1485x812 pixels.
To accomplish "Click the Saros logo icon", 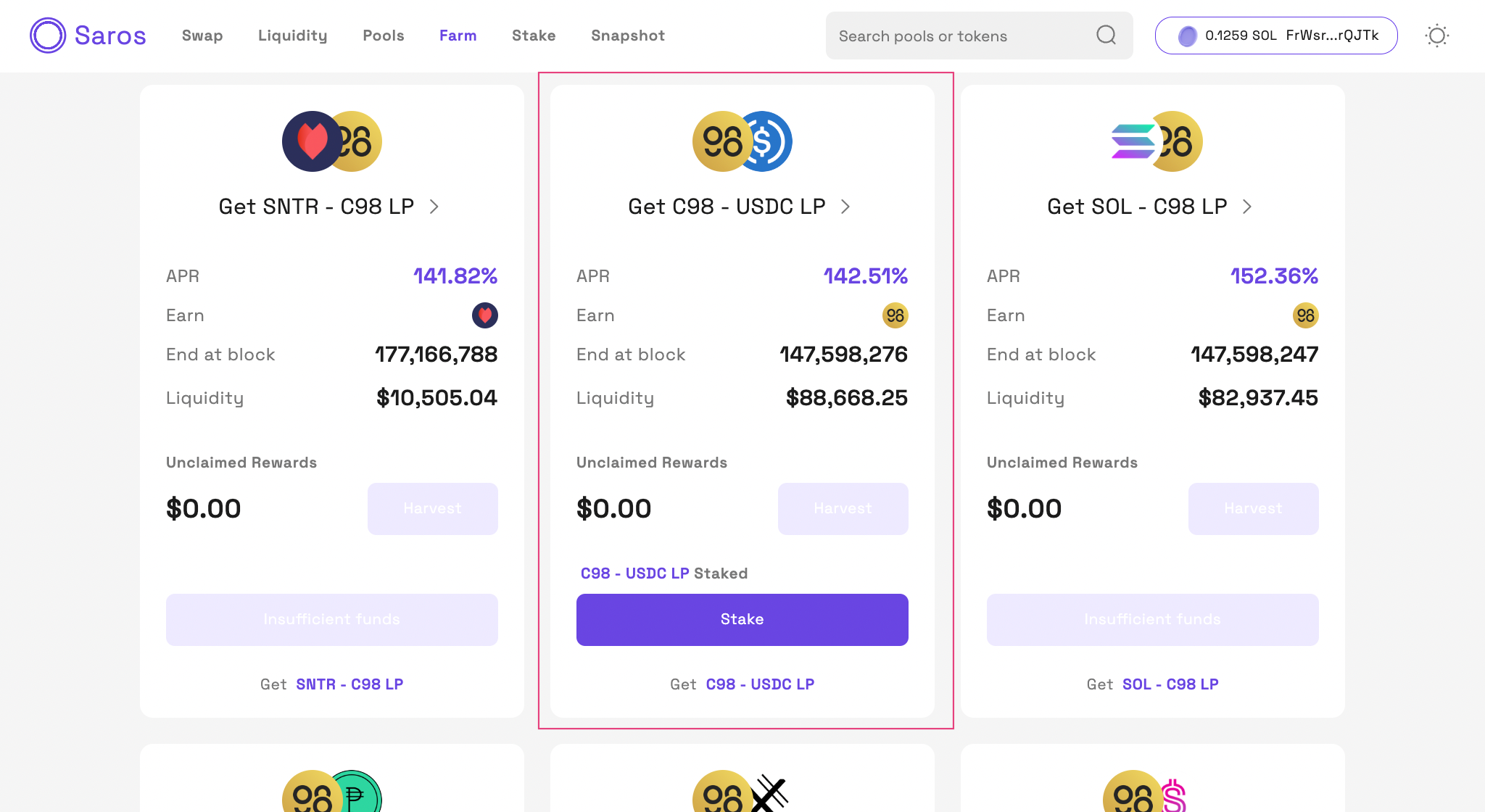I will pos(48,36).
